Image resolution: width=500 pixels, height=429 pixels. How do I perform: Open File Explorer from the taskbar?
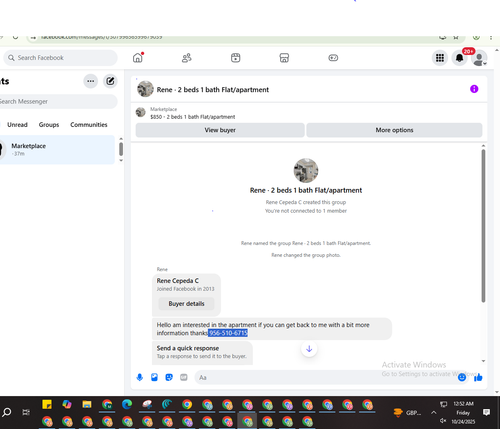87,404
